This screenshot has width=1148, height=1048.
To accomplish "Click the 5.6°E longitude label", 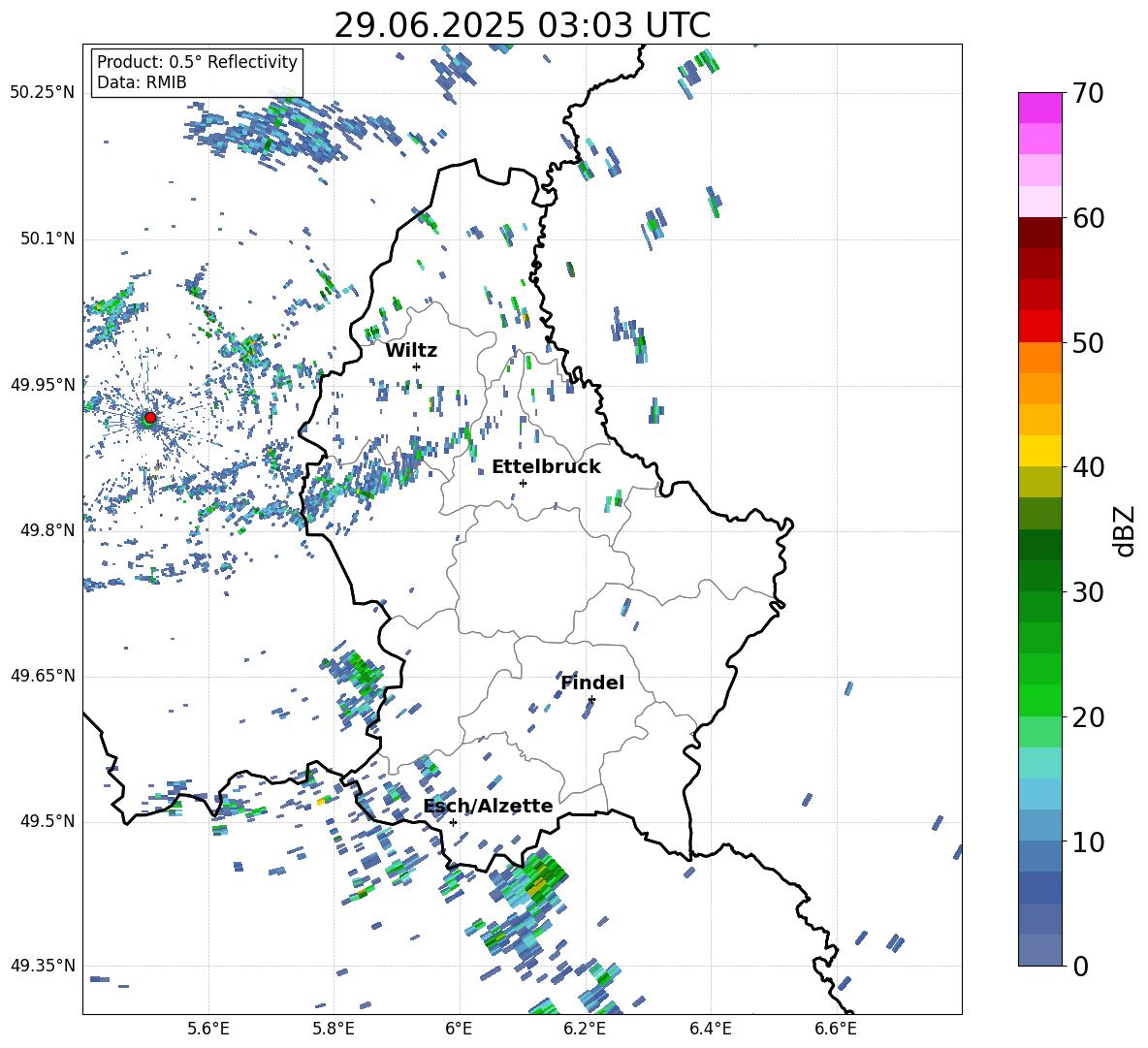I will click(208, 1029).
